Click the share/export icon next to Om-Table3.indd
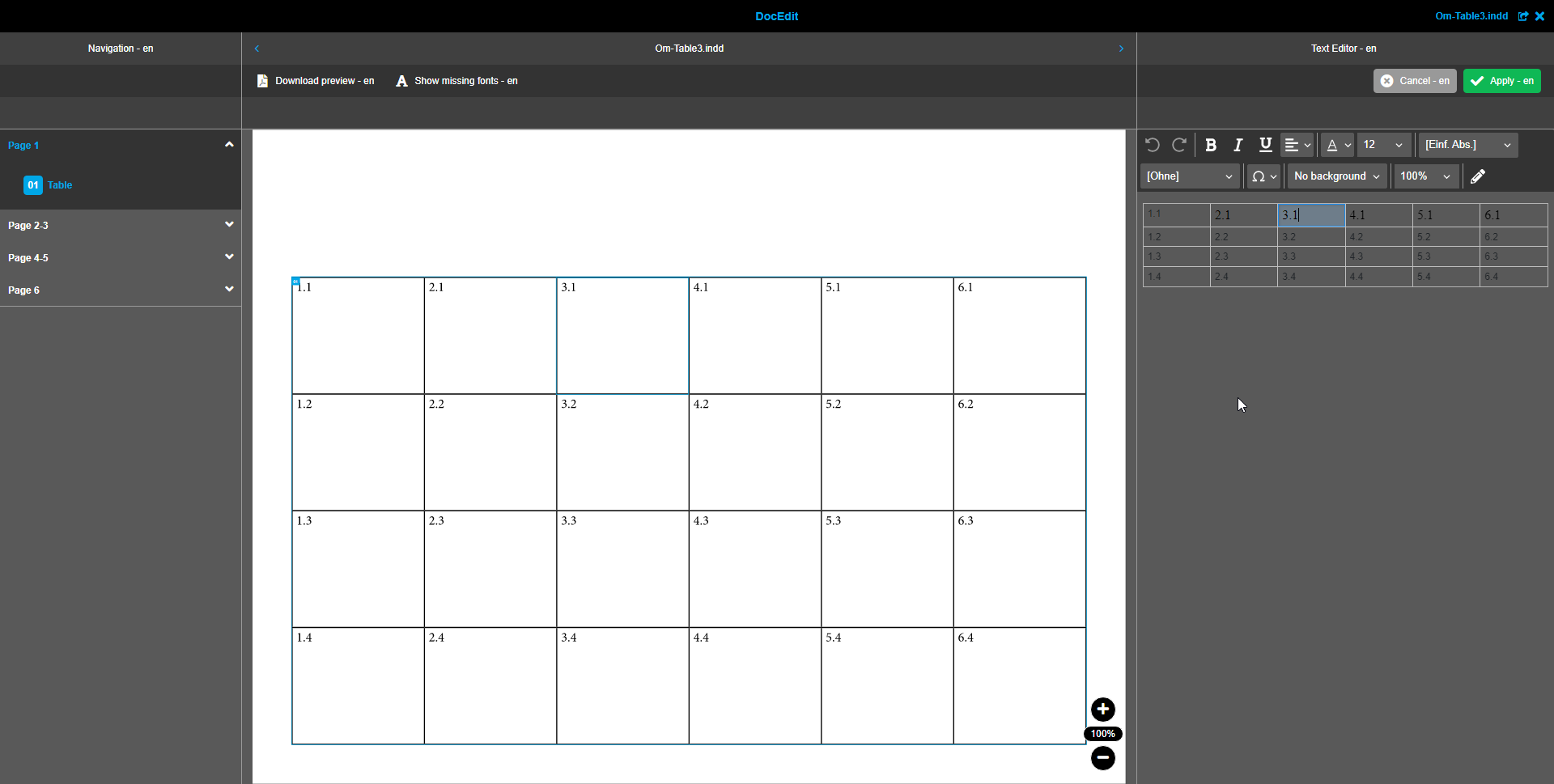Viewport: 1554px width, 784px height. coord(1524,16)
